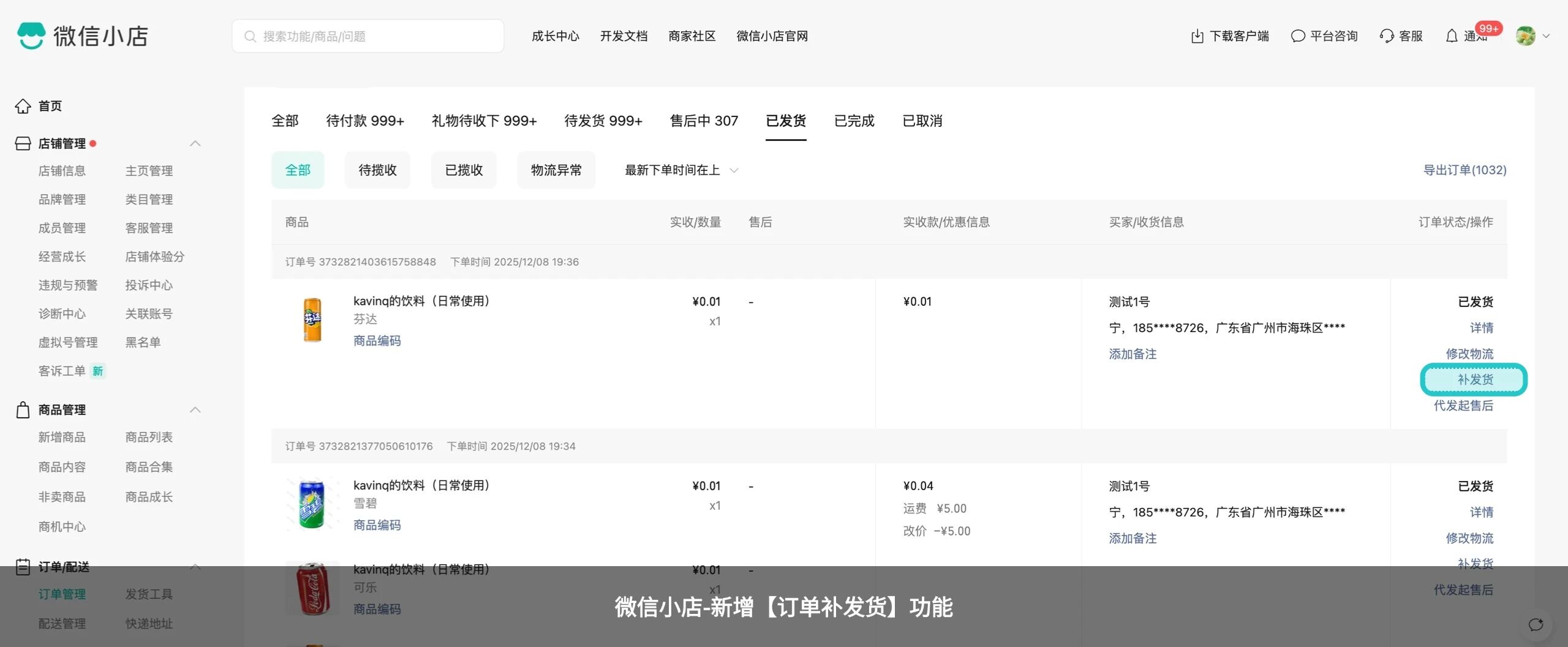Open 投诉中心 in the sidebar
This screenshot has width=1568, height=647.
pyautogui.click(x=149, y=286)
